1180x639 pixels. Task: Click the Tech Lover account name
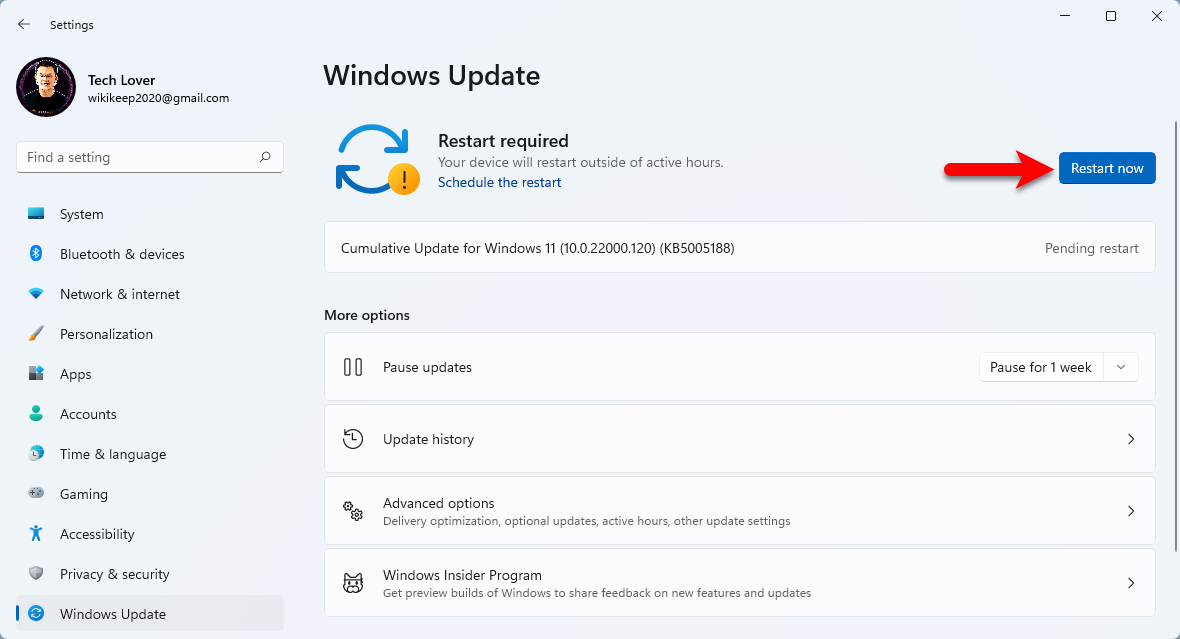click(121, 80)
